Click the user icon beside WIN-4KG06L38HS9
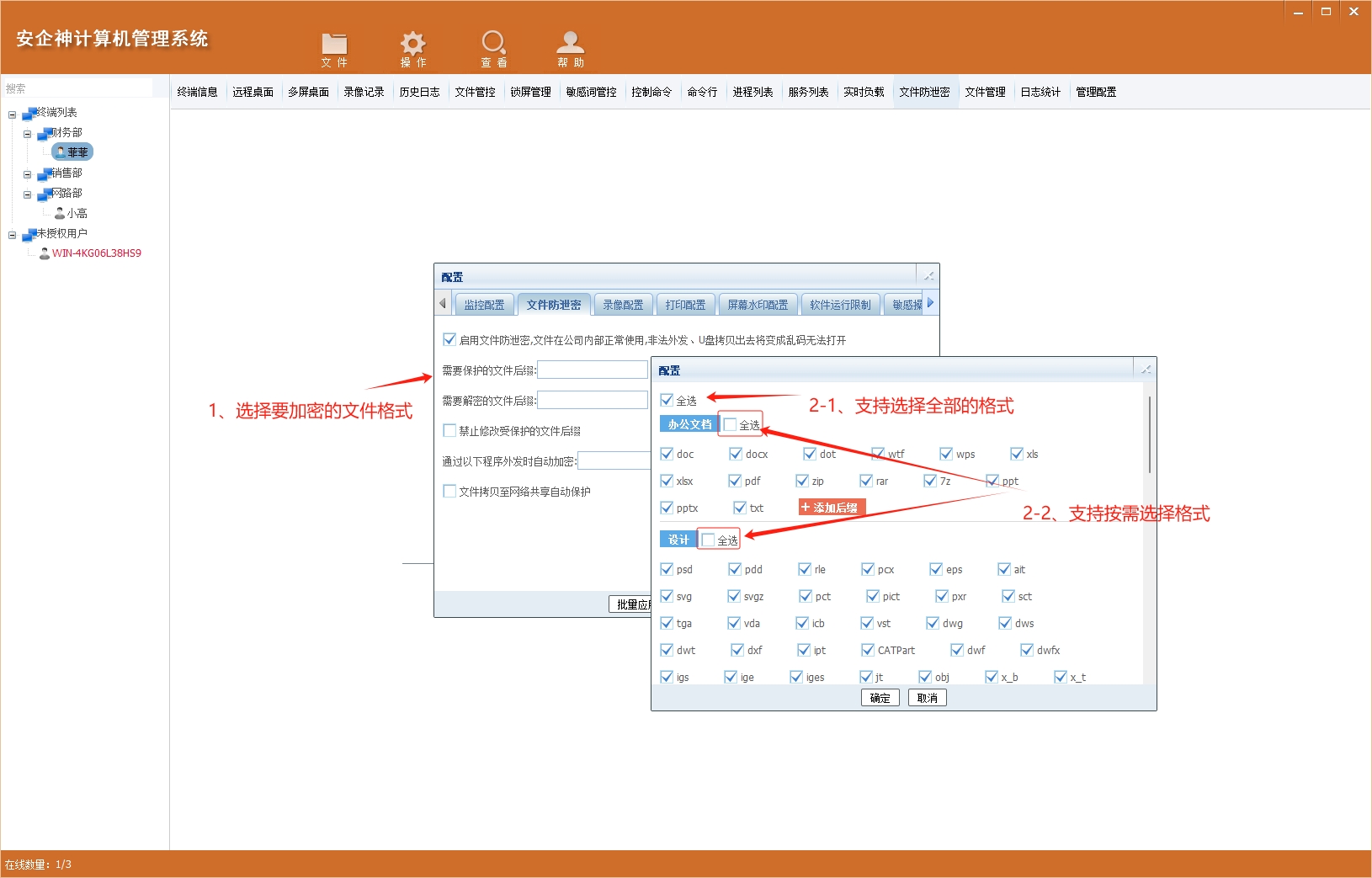Screen dimensions: 1372x878 (45, 253)
